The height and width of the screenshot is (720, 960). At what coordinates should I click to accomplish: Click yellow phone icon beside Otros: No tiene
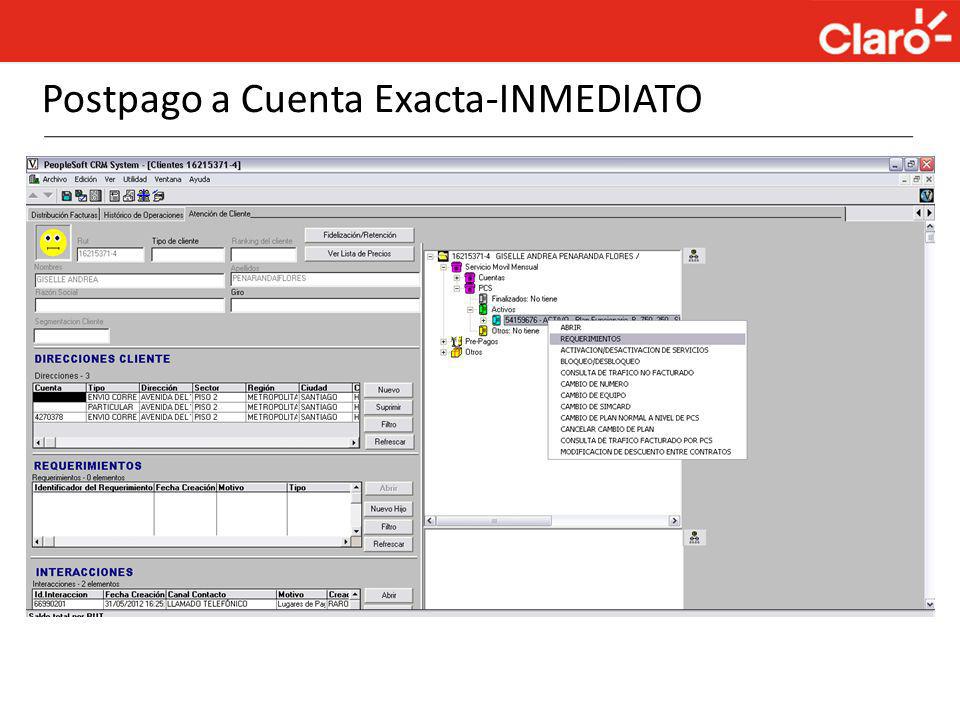[x=483, y=331]
